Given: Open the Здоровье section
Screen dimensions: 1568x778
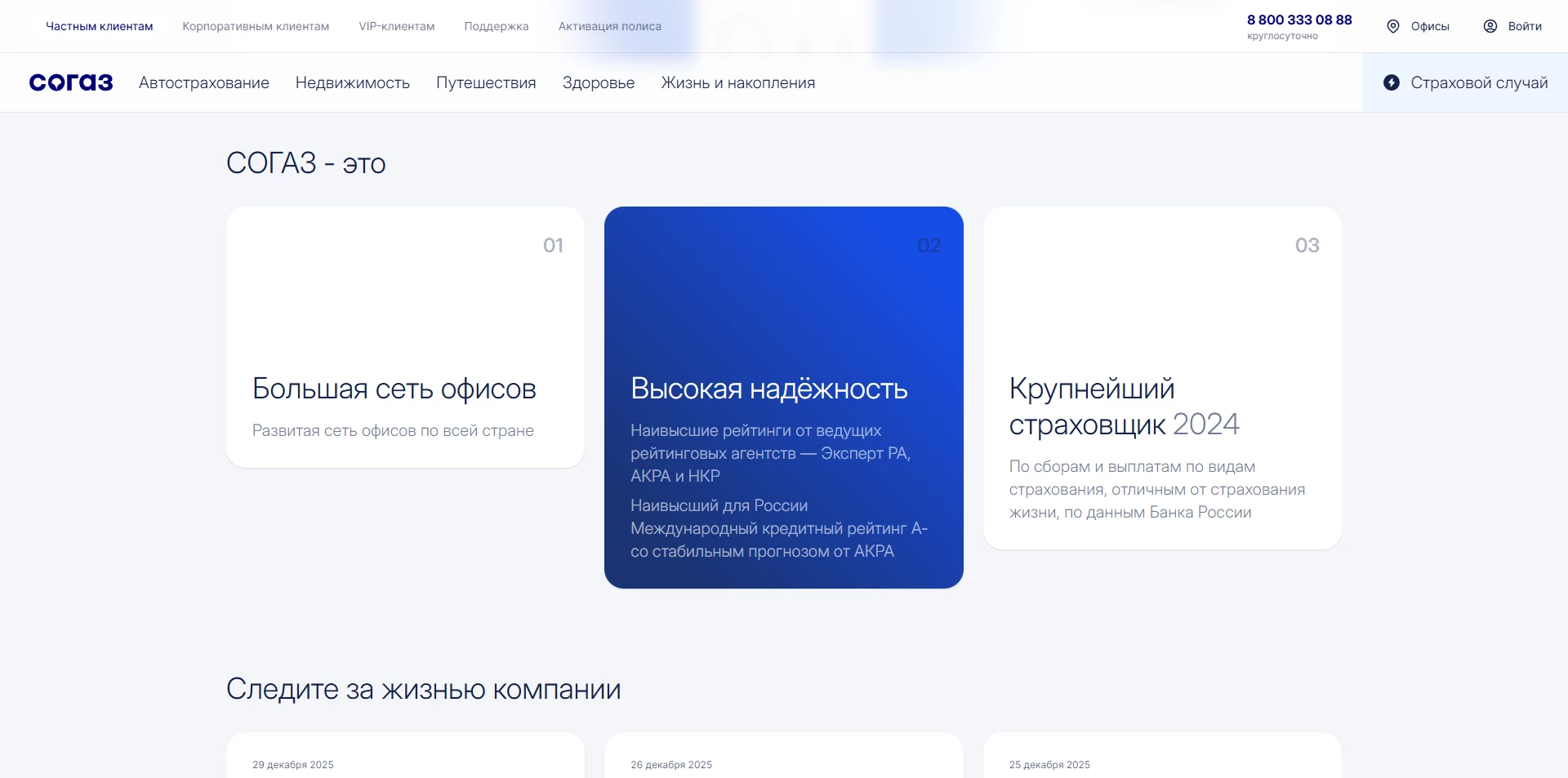Looking at the screenshot, I should [x=599, y=82].
